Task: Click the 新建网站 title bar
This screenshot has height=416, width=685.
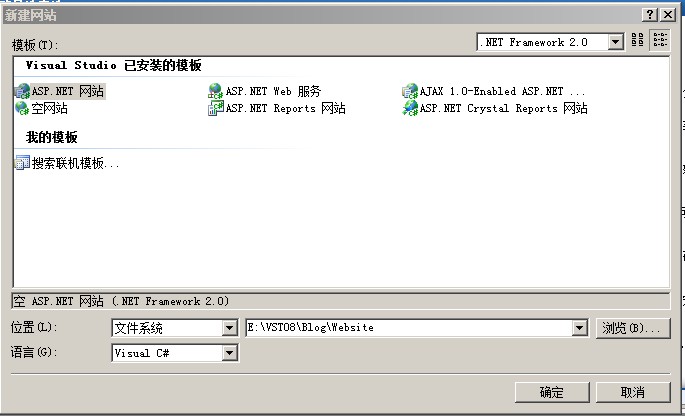Action: (x=321, y=15)
